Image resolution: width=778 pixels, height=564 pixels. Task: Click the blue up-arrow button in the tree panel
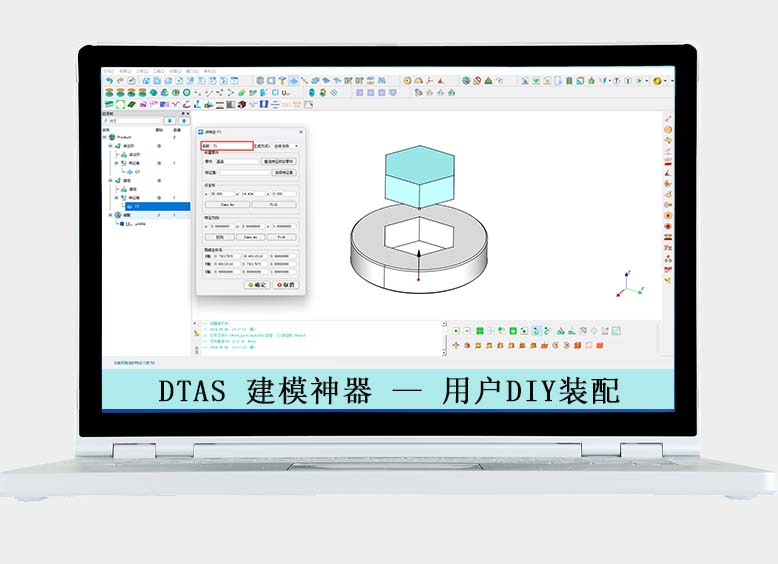pos(184,121)
